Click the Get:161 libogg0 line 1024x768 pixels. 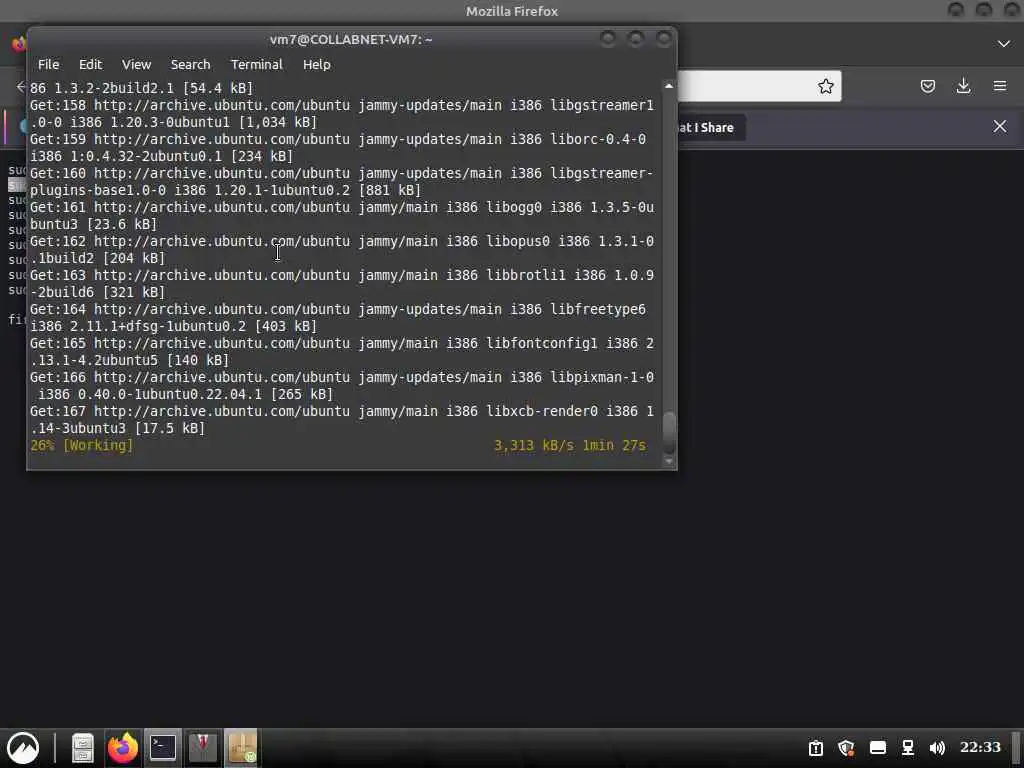click(342, 216)
